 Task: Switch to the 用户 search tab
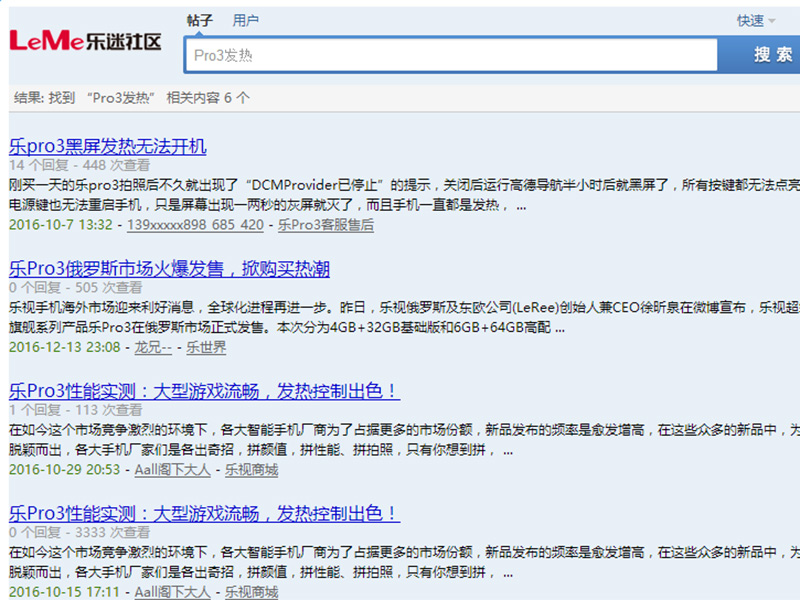click(245, 20)
